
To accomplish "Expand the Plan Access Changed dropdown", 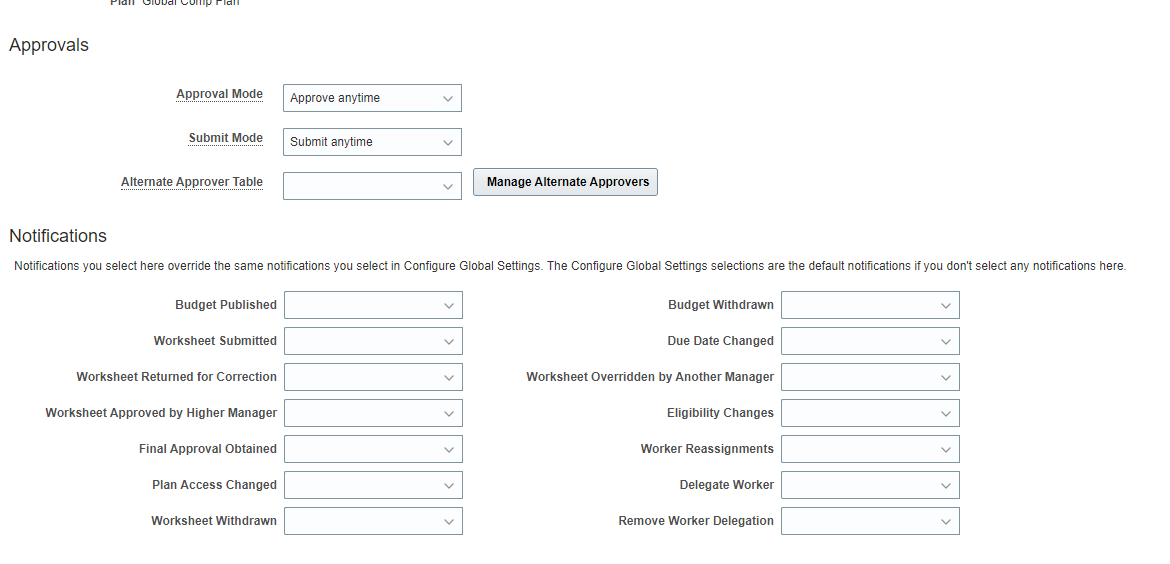I will tap(373, 485).
